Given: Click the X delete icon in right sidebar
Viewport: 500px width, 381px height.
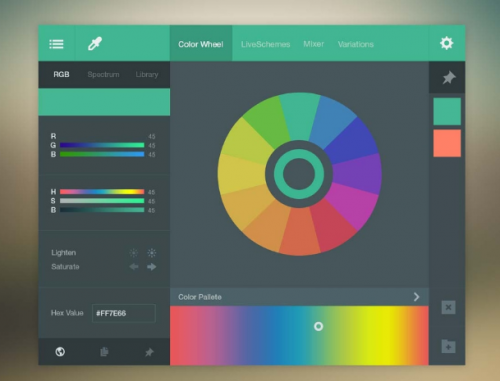Looking at the screenshot, I should (x=448, y=307).
